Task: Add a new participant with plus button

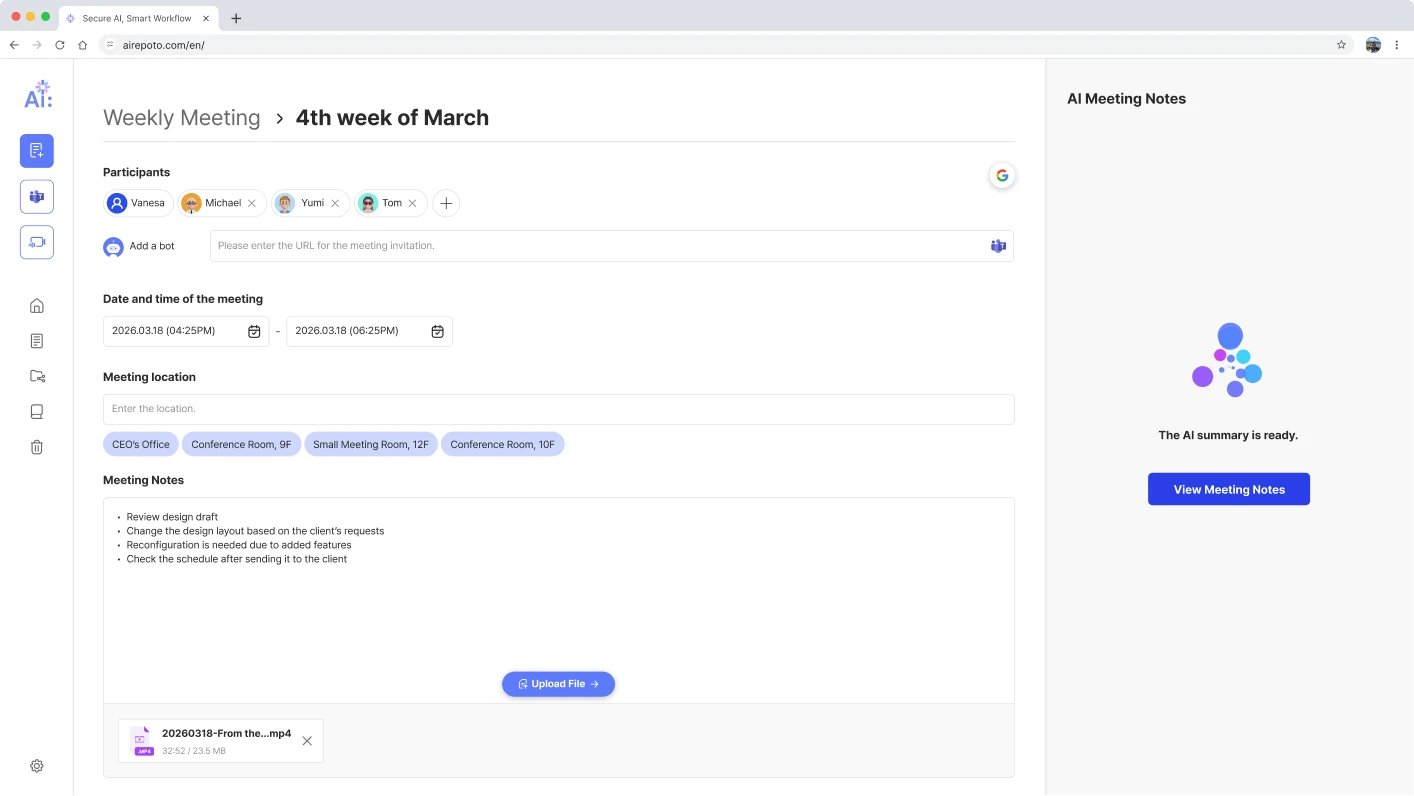Action: (446, 203)
